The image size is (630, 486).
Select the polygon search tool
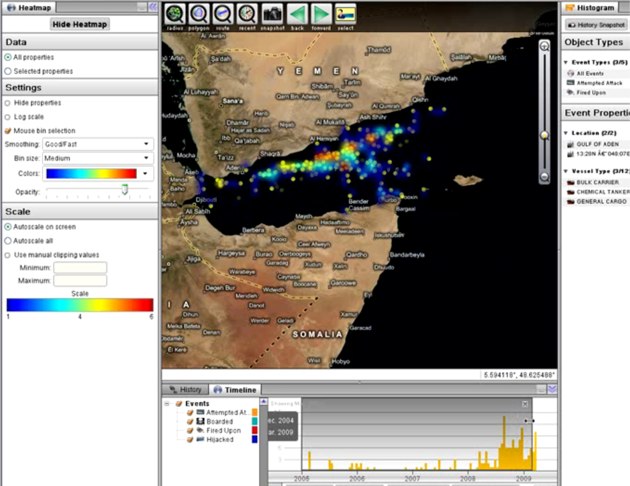pyautogui.click(x=198, y=14)
